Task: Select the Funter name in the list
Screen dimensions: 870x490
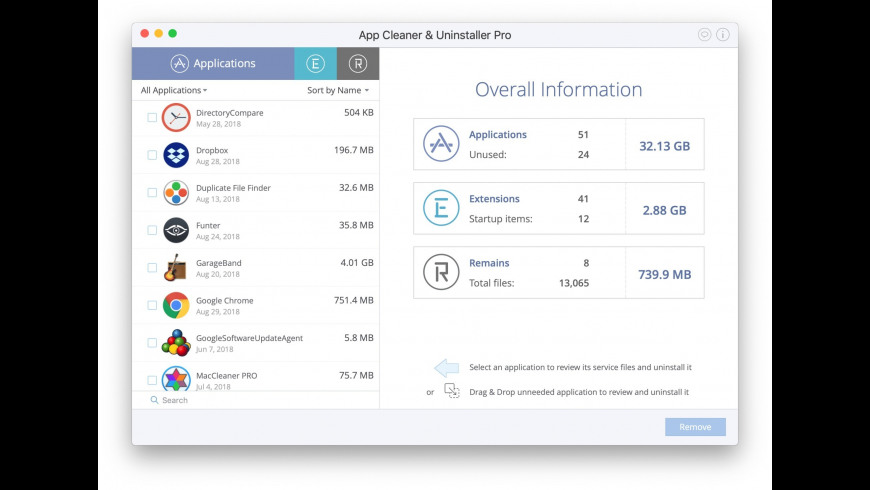Action: pos(208,225)
